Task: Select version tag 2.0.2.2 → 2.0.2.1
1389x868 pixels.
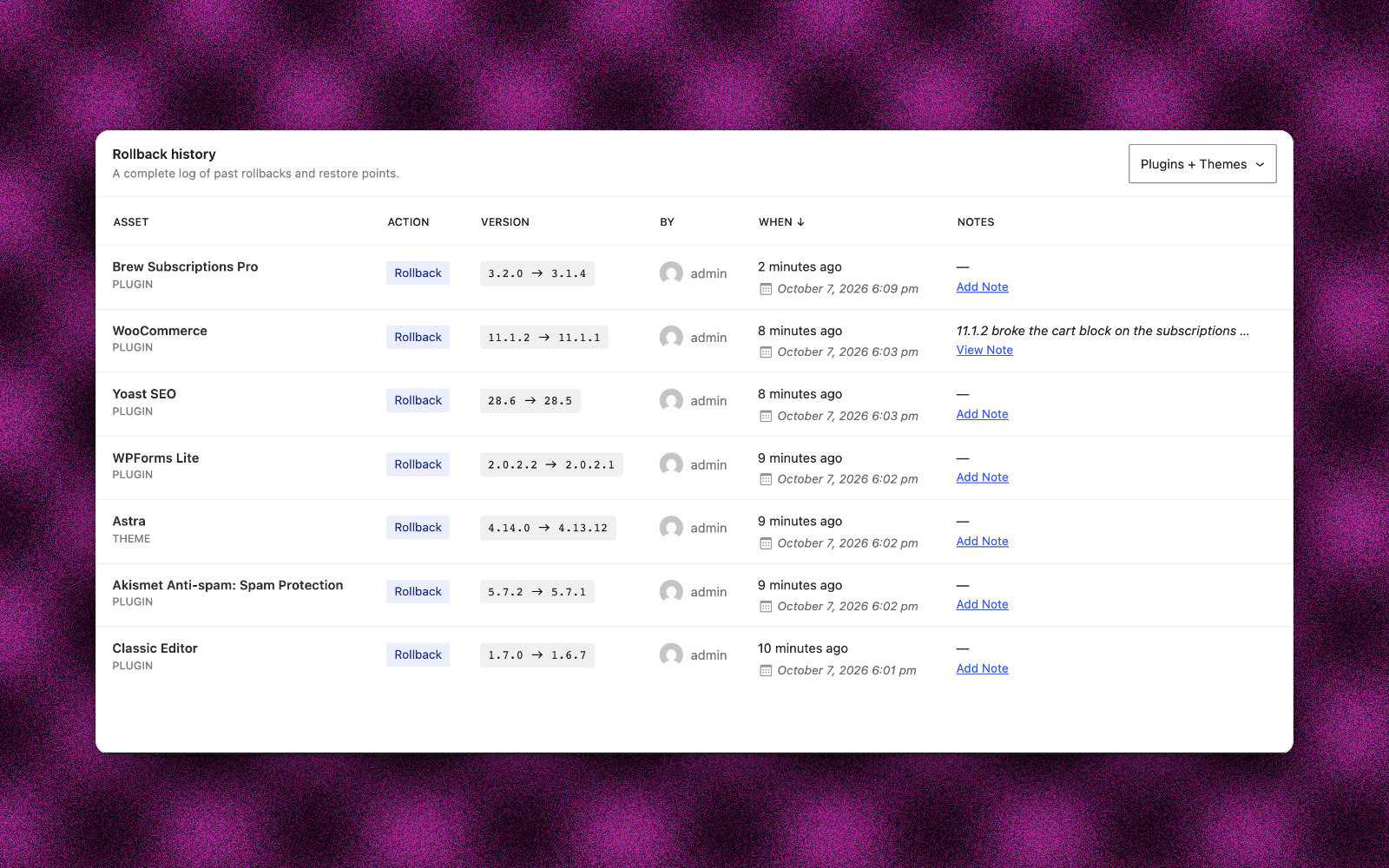Action: [x=551, y=465]
